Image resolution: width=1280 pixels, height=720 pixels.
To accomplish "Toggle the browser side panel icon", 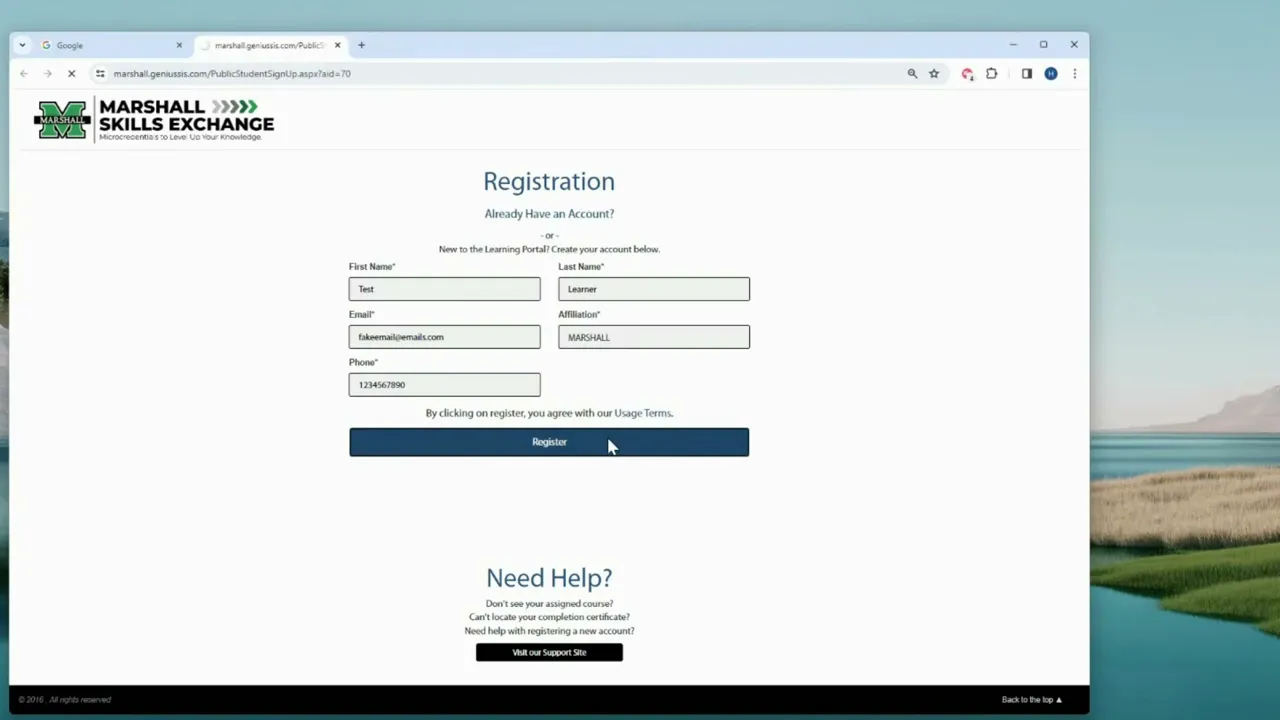I will click(1026, 74).
